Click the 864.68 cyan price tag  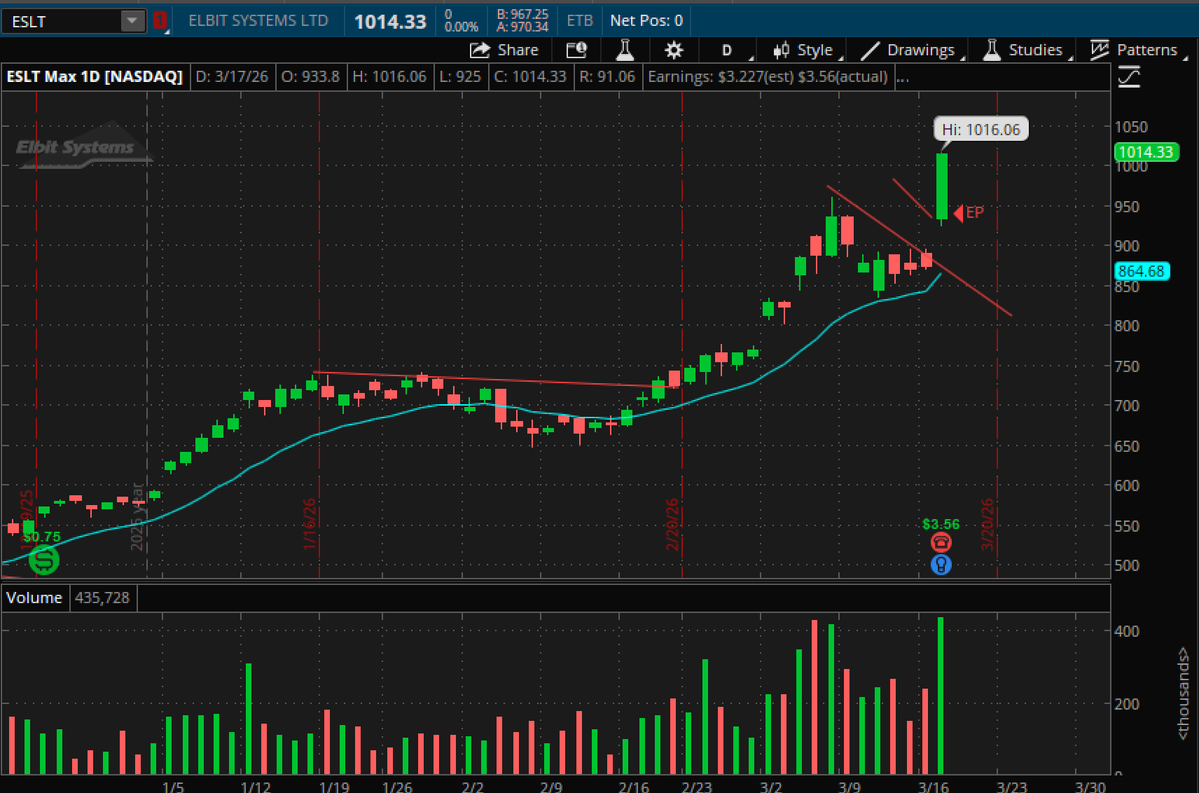(x=1142, y=271)
